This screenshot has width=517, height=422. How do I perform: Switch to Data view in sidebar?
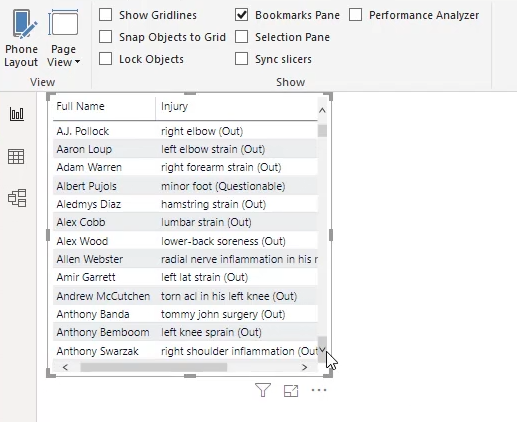pyautogui.click(x=16, y=156)
